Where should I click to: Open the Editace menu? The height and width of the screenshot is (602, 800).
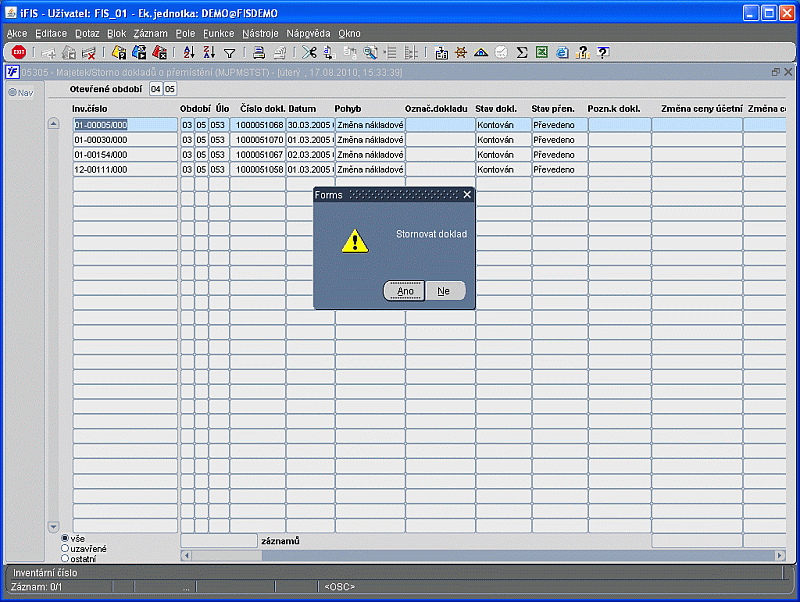51,34
